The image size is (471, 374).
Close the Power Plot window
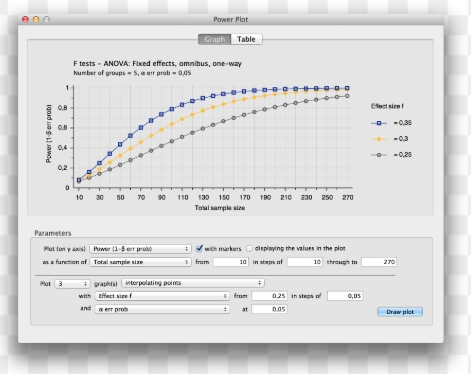pos(25,19)
